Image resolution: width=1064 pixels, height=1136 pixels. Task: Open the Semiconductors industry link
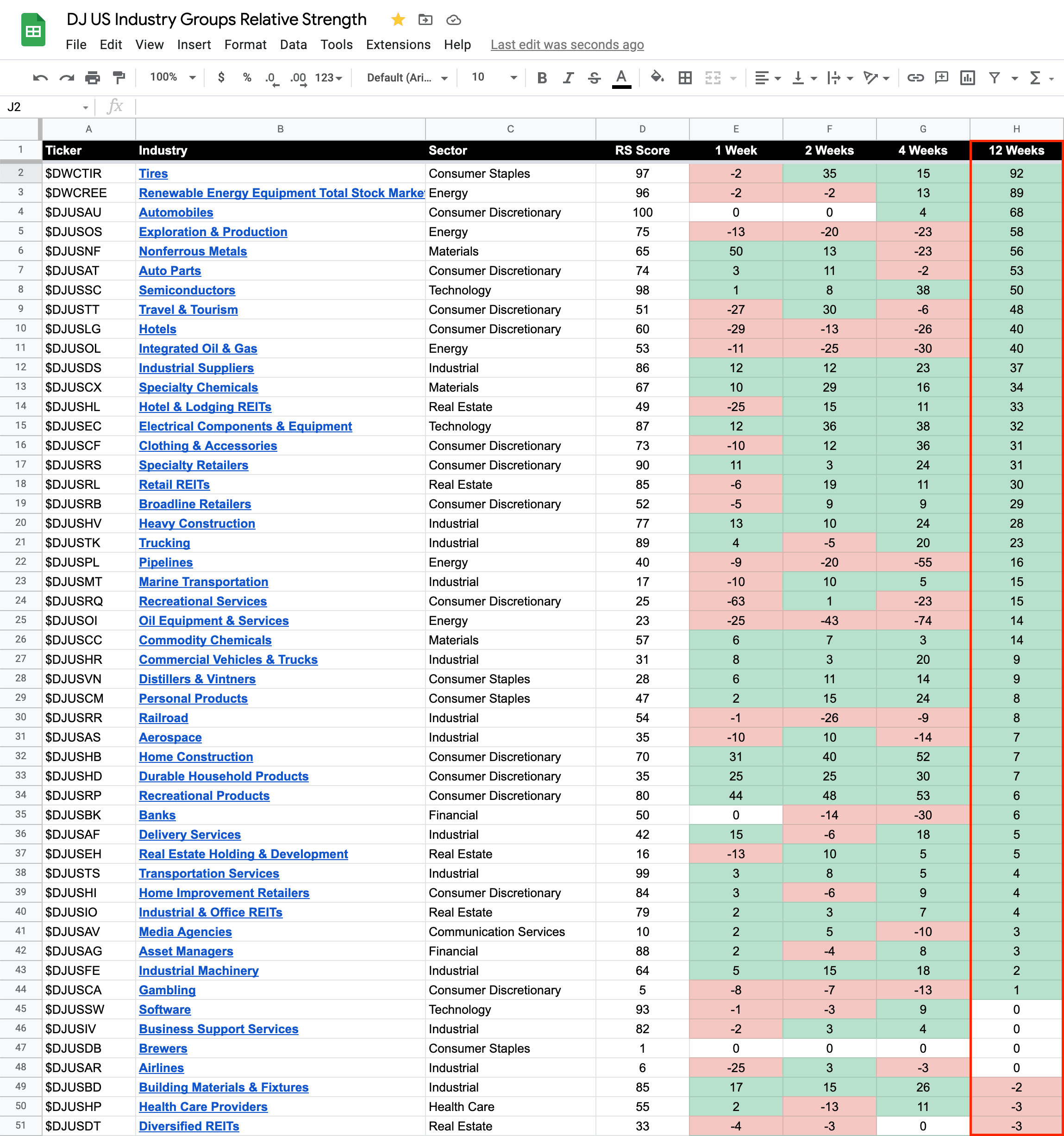click(187, 290)
